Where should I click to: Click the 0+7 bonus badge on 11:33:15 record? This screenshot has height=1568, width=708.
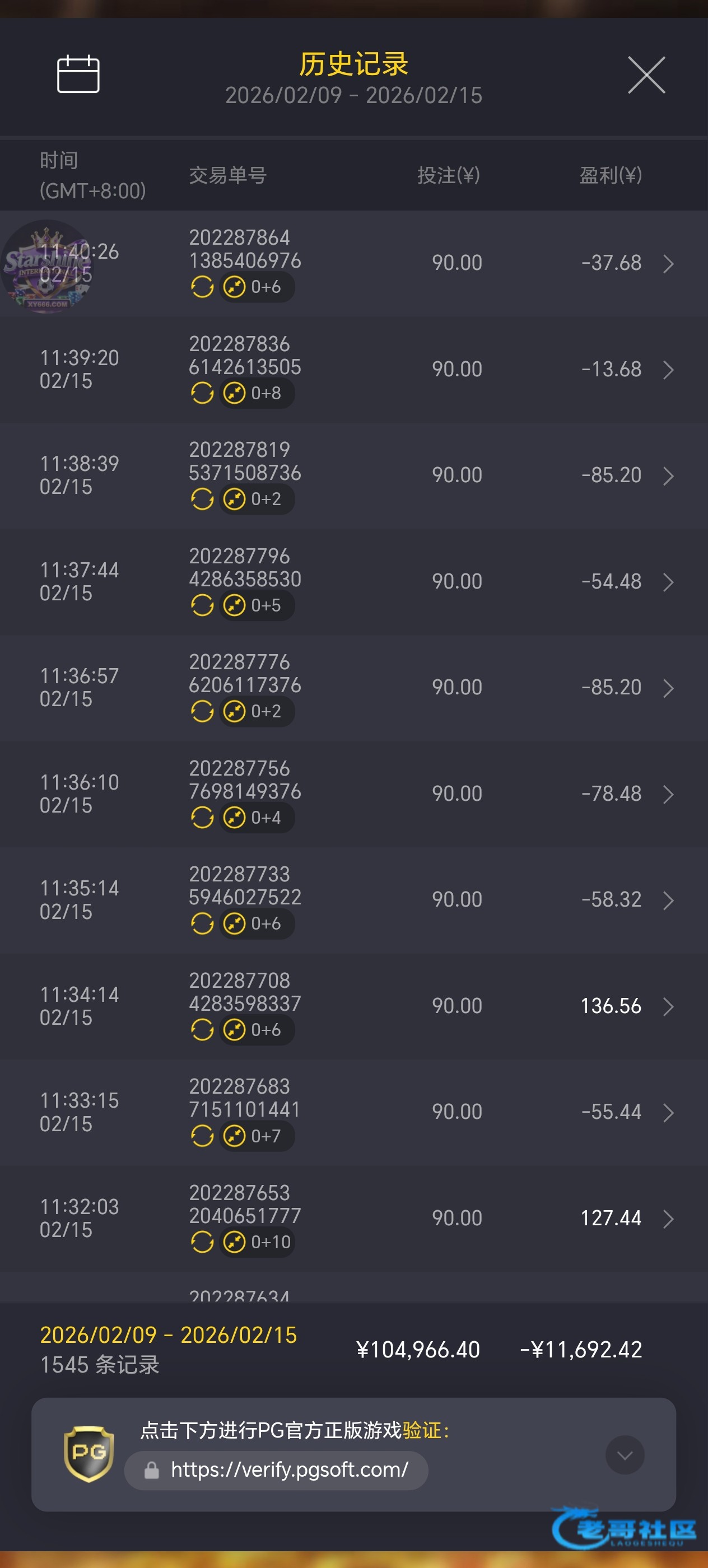(257, 1136)
